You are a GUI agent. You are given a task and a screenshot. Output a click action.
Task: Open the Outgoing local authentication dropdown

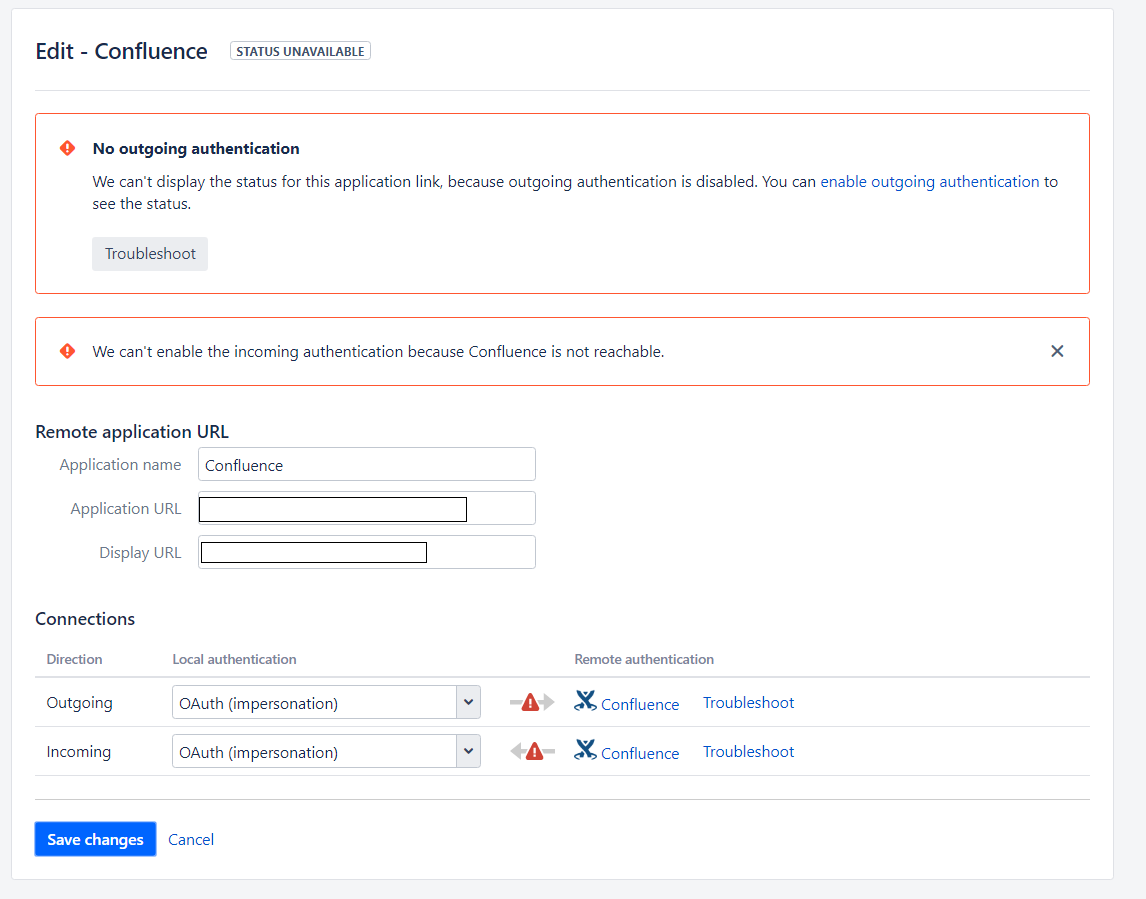tap(326, 702)
